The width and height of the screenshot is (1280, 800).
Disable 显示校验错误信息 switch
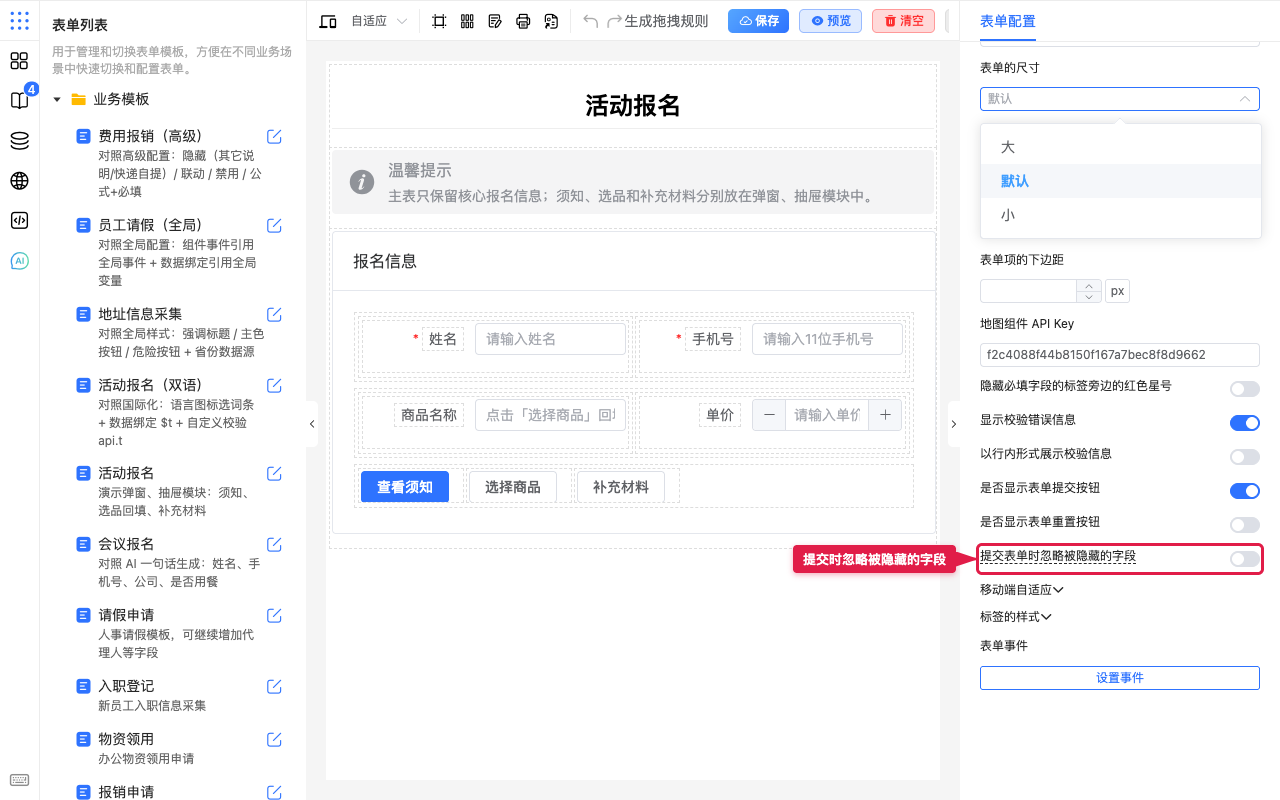1244,423
